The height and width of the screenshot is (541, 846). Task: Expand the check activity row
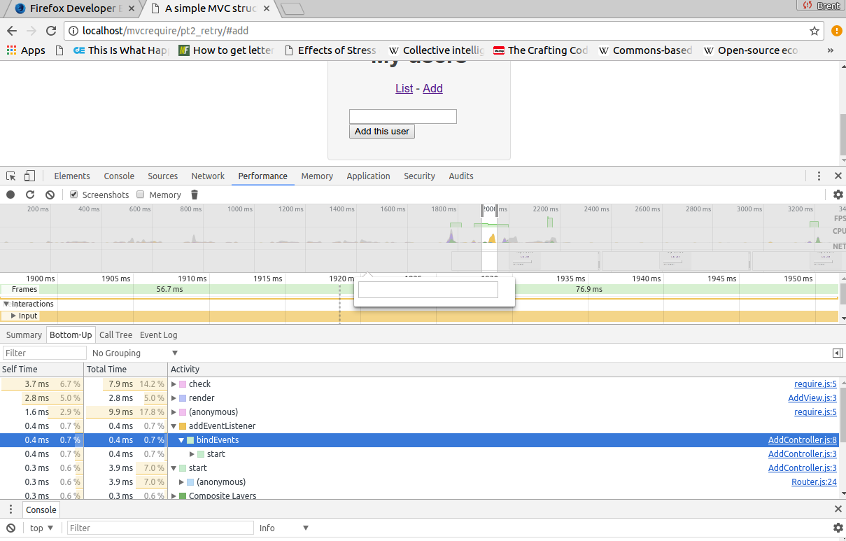174,384
